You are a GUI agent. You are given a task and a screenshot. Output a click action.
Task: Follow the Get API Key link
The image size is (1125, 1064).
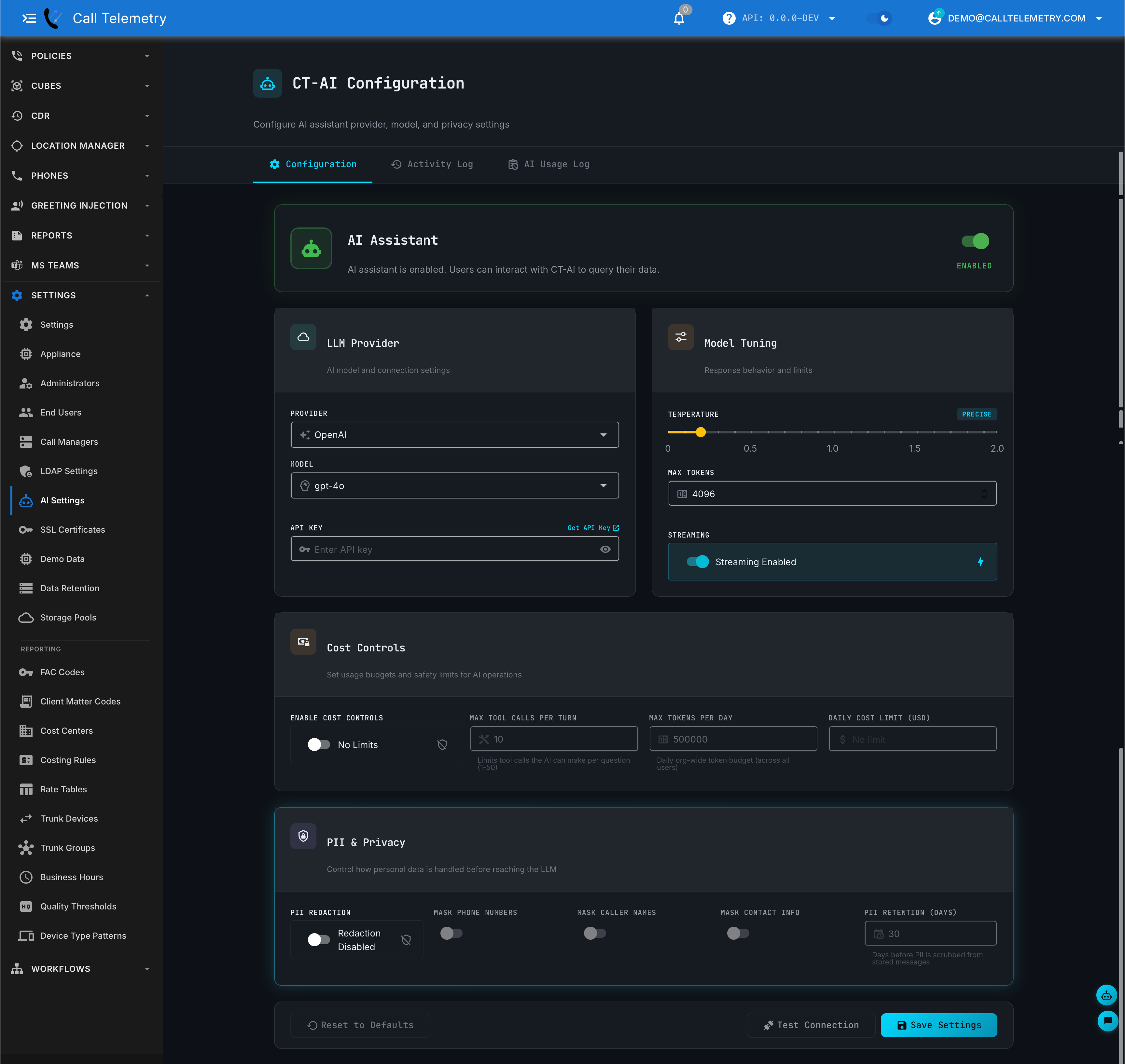point(593,527)
